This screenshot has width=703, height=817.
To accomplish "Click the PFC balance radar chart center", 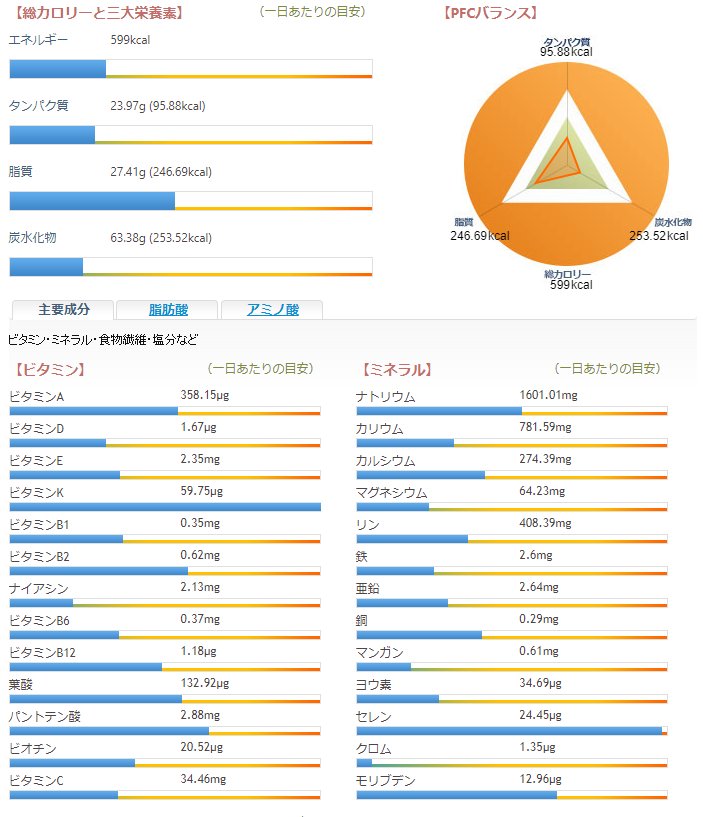I will [568, 160].
